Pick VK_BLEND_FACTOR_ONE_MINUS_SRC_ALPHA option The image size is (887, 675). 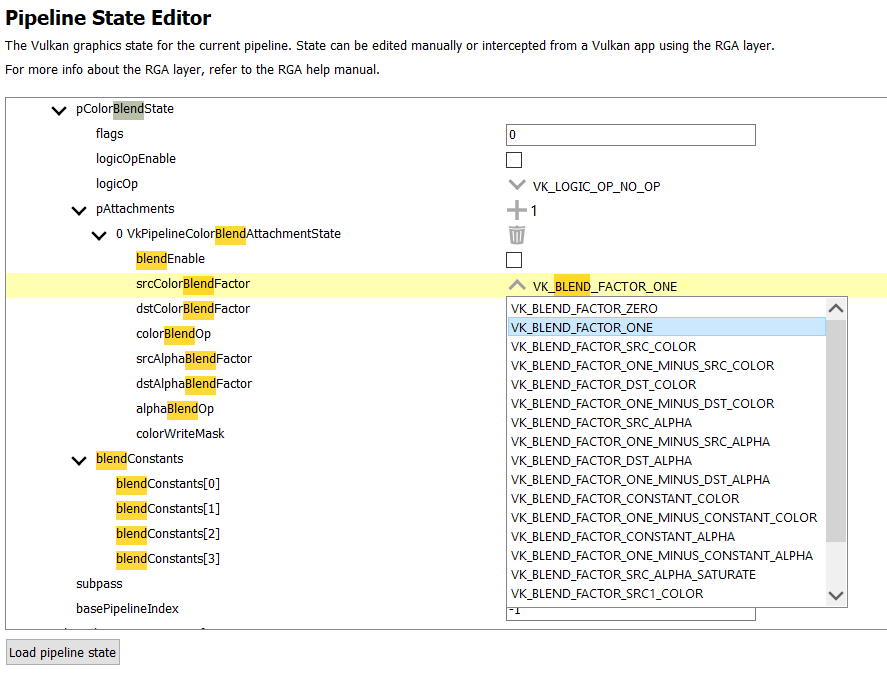click(640, 442)
